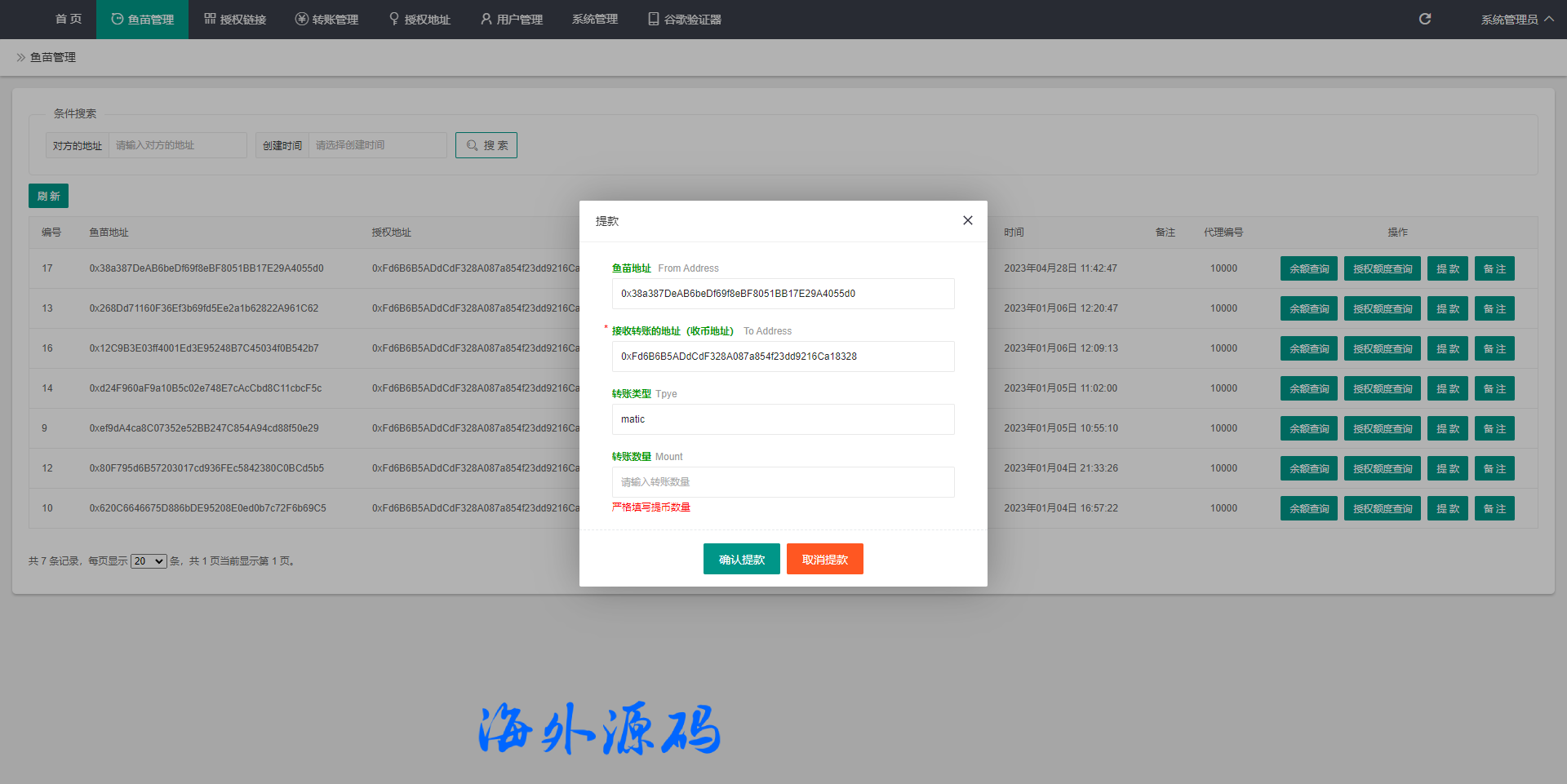1567x784 pixels.
Task: Click the 搜索 button with magnifier icon
Action: 486,145
